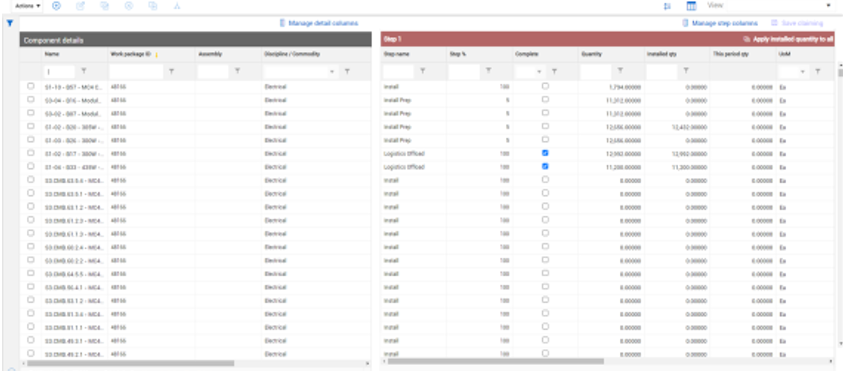Tick Complete for the 1,794.00000 quantity row
The width and height of the screenshot is (843, 371).
point(545,86)
